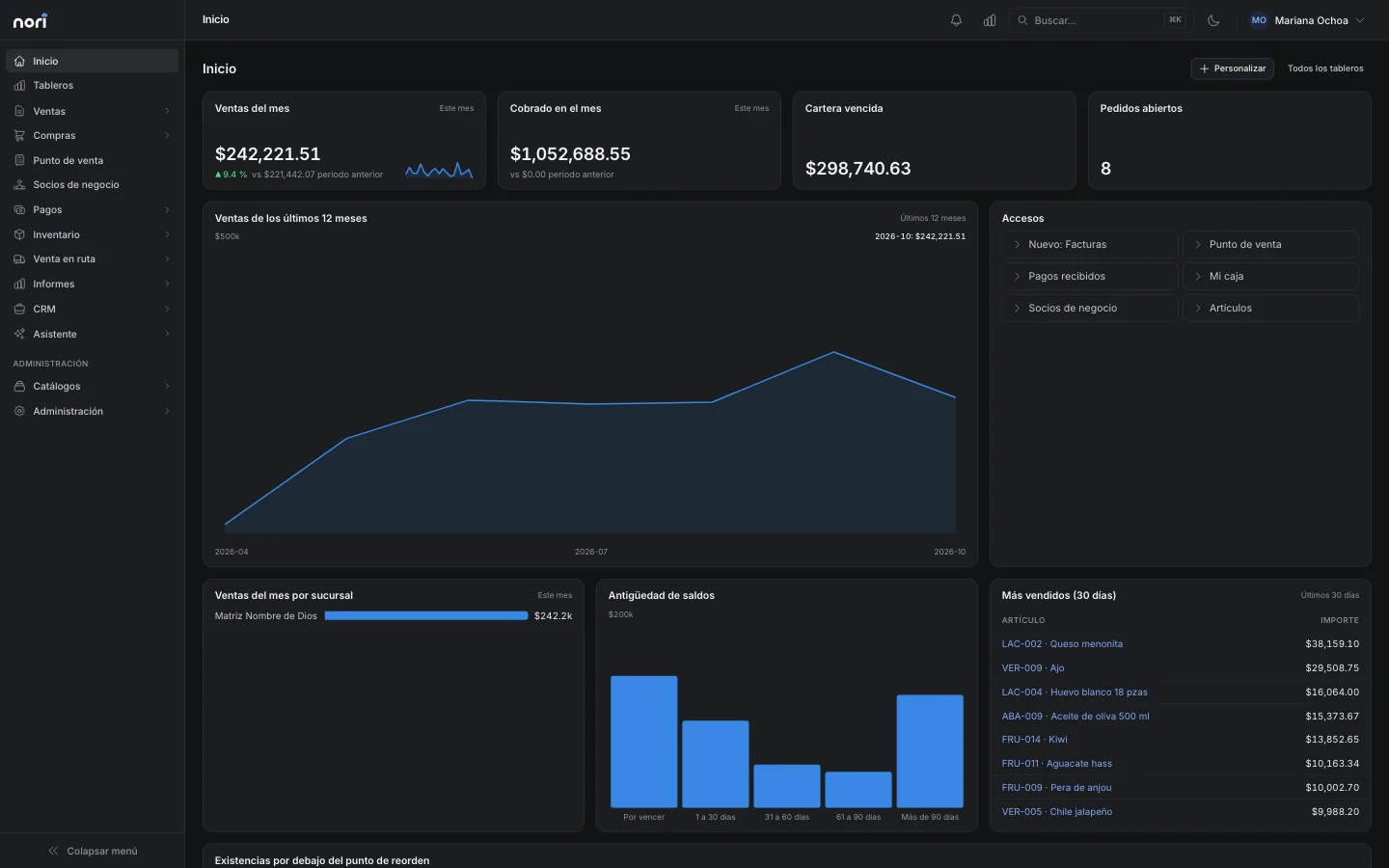Click the Por vencer aging bar
The height and width of the screenshot is (868, 1389).
644,742
